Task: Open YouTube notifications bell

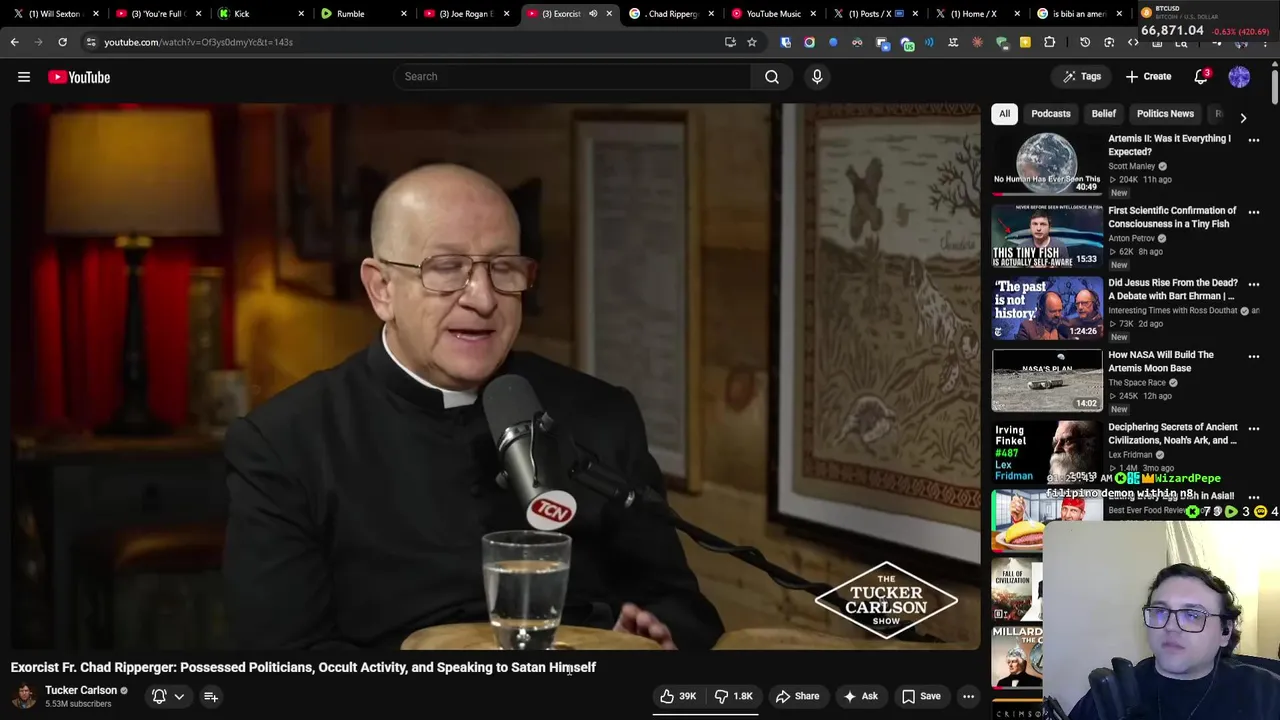Action: click(1202, 76)
